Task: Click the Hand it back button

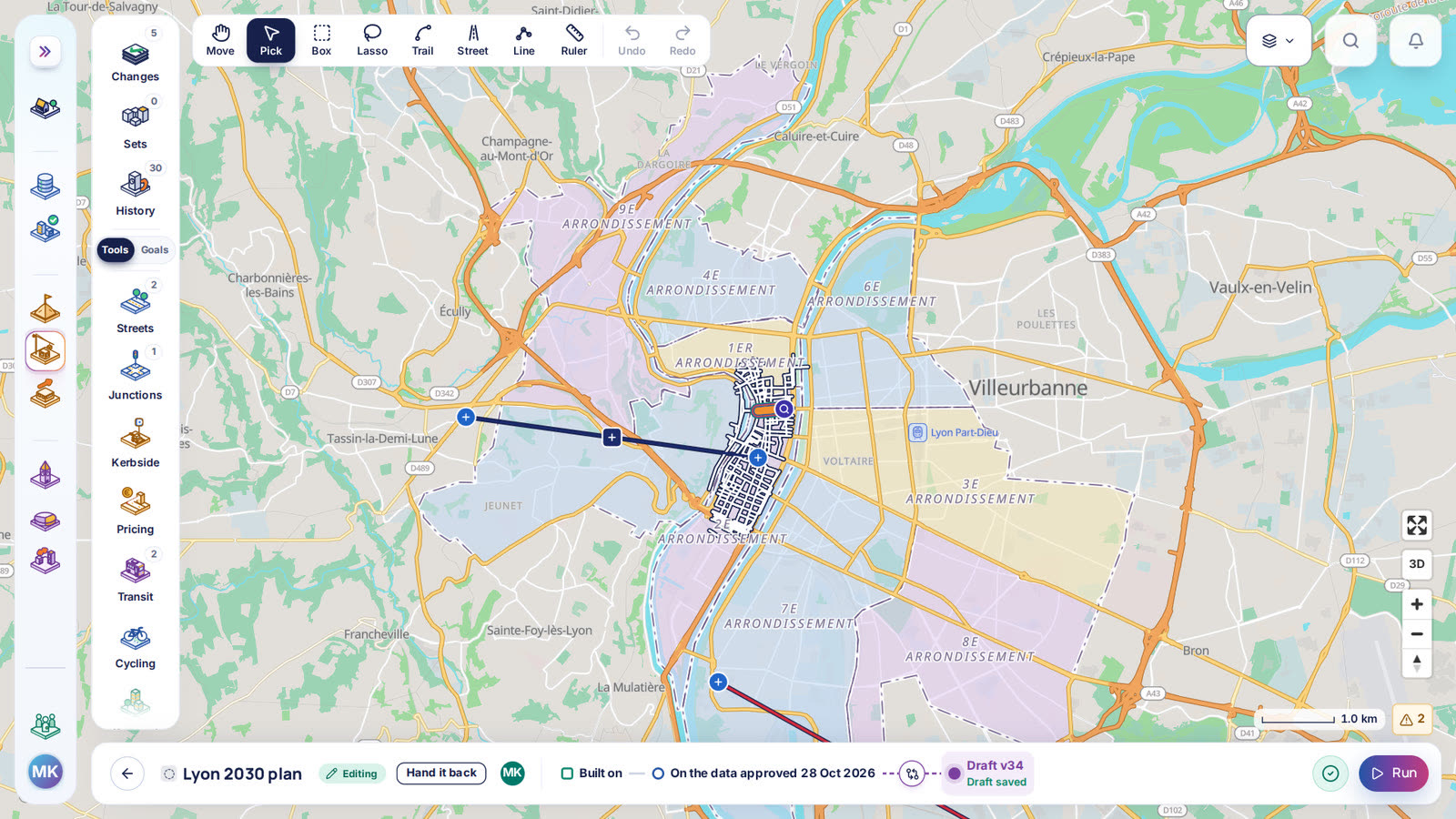Action: 441,773
